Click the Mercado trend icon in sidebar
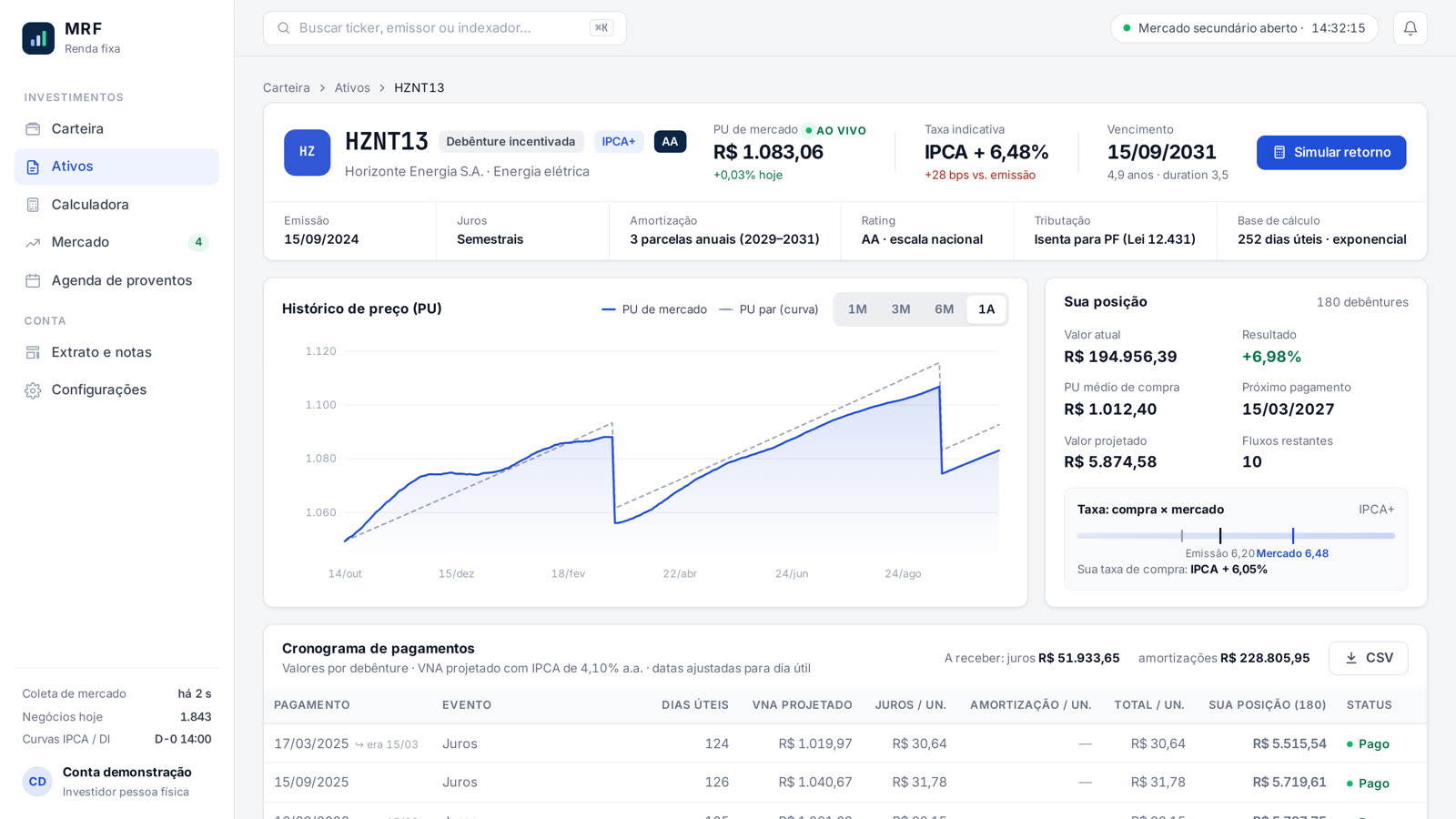The image size is (1456, 819). [x=33, y=242]
